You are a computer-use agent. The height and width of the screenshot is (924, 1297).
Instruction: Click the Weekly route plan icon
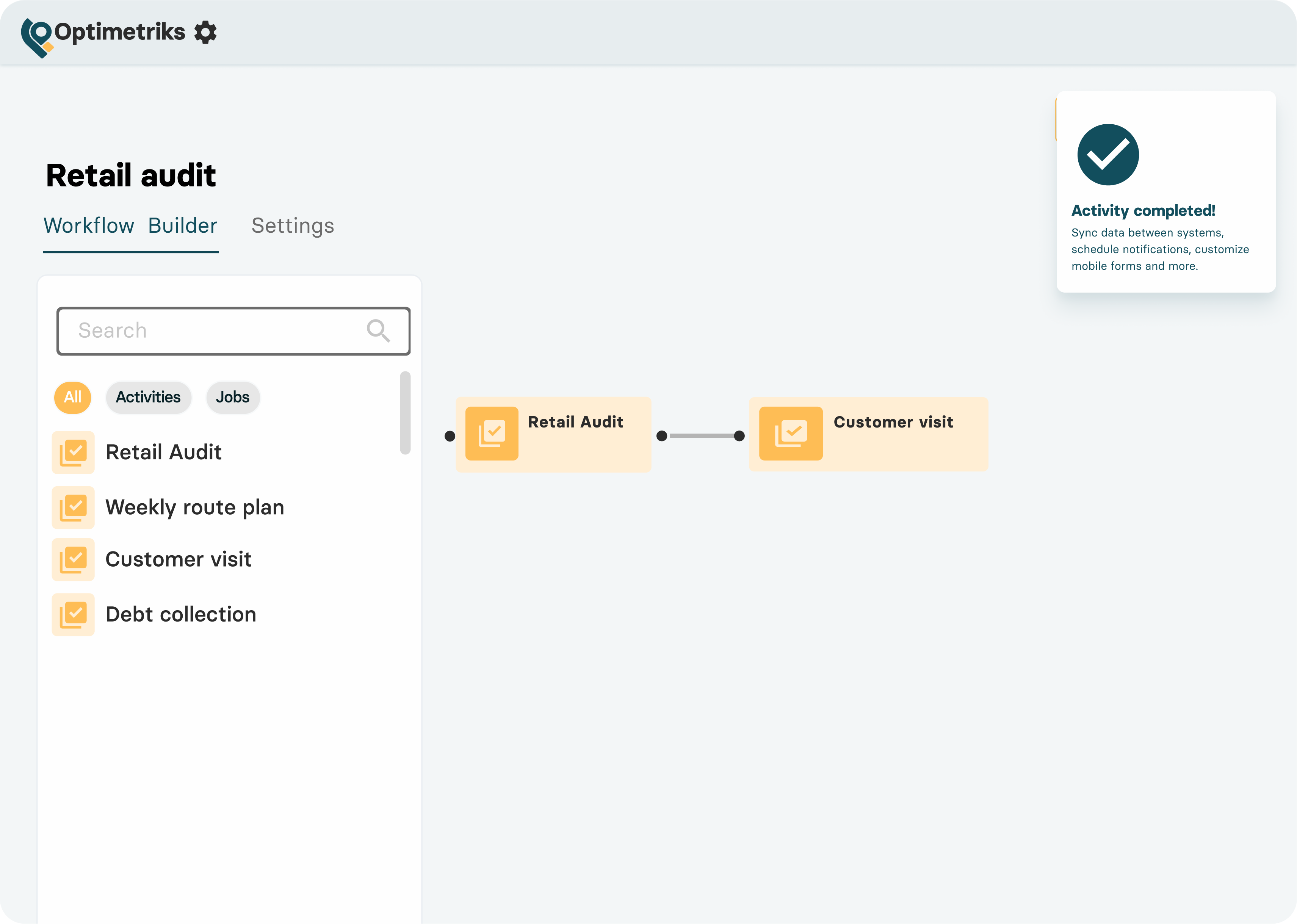(x=74, y=507)
